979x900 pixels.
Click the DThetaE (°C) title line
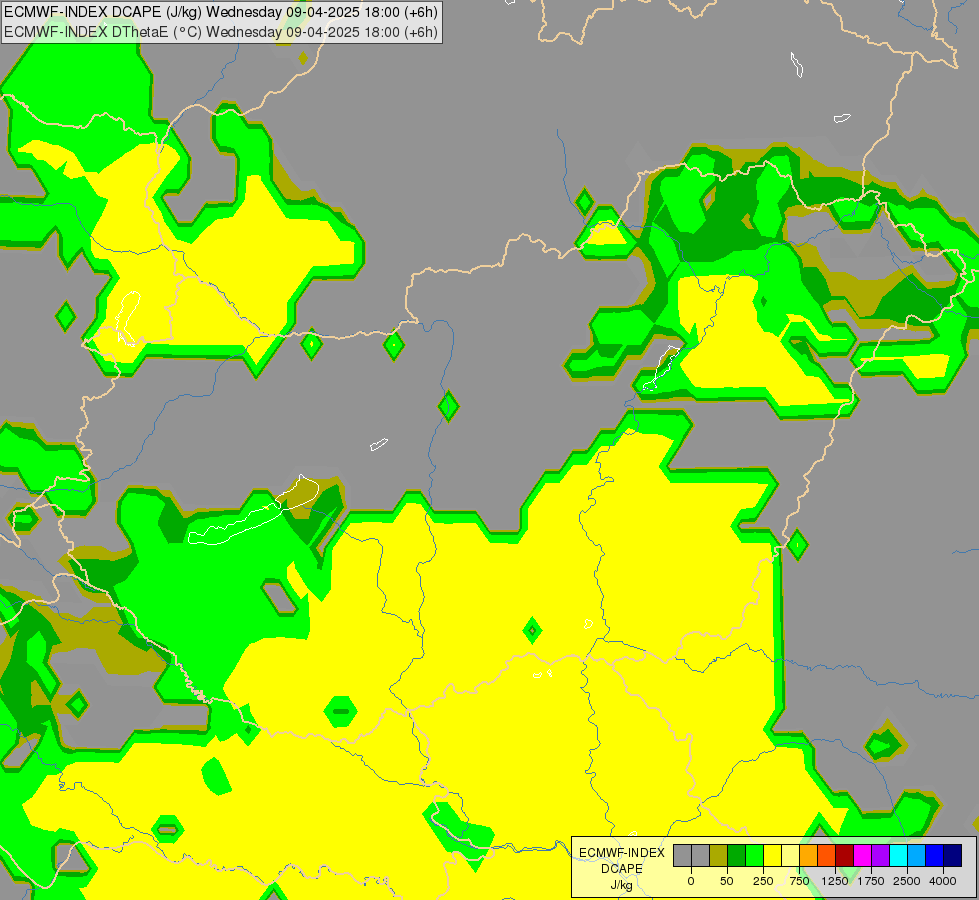[x=221, y=32]
